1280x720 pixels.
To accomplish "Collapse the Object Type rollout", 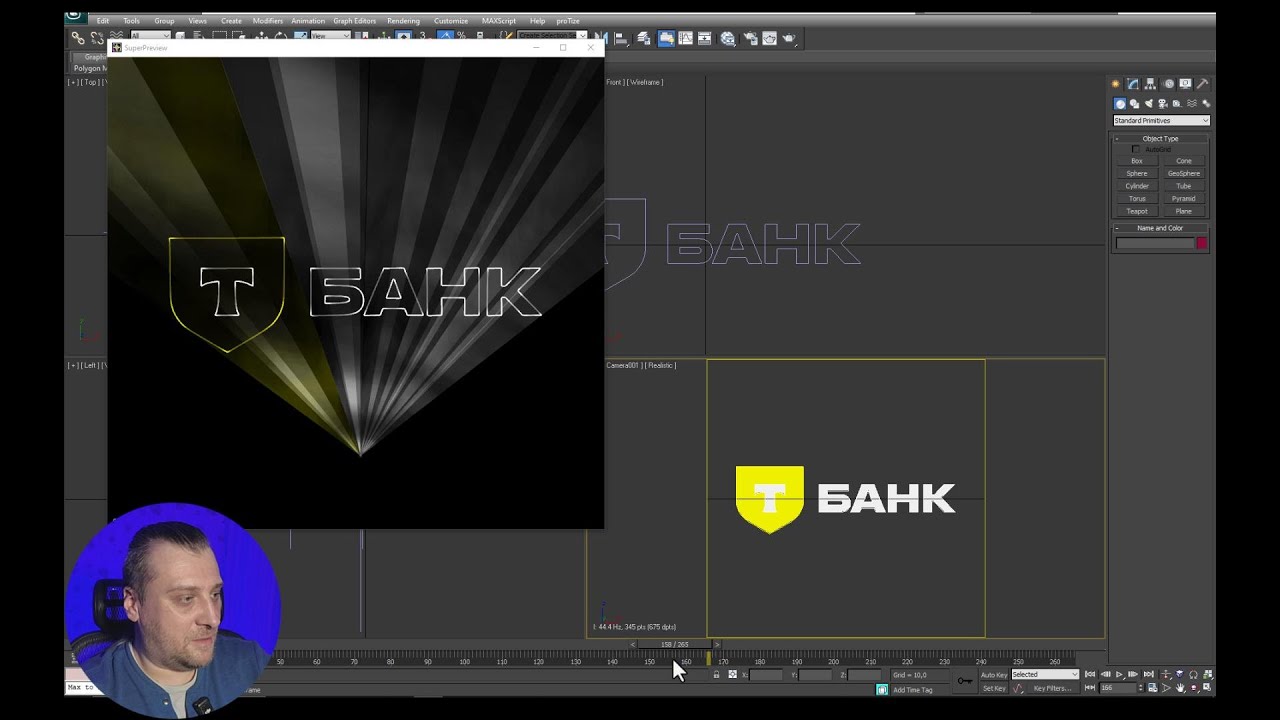I will pyautogui.click(x=1160, y=138).
